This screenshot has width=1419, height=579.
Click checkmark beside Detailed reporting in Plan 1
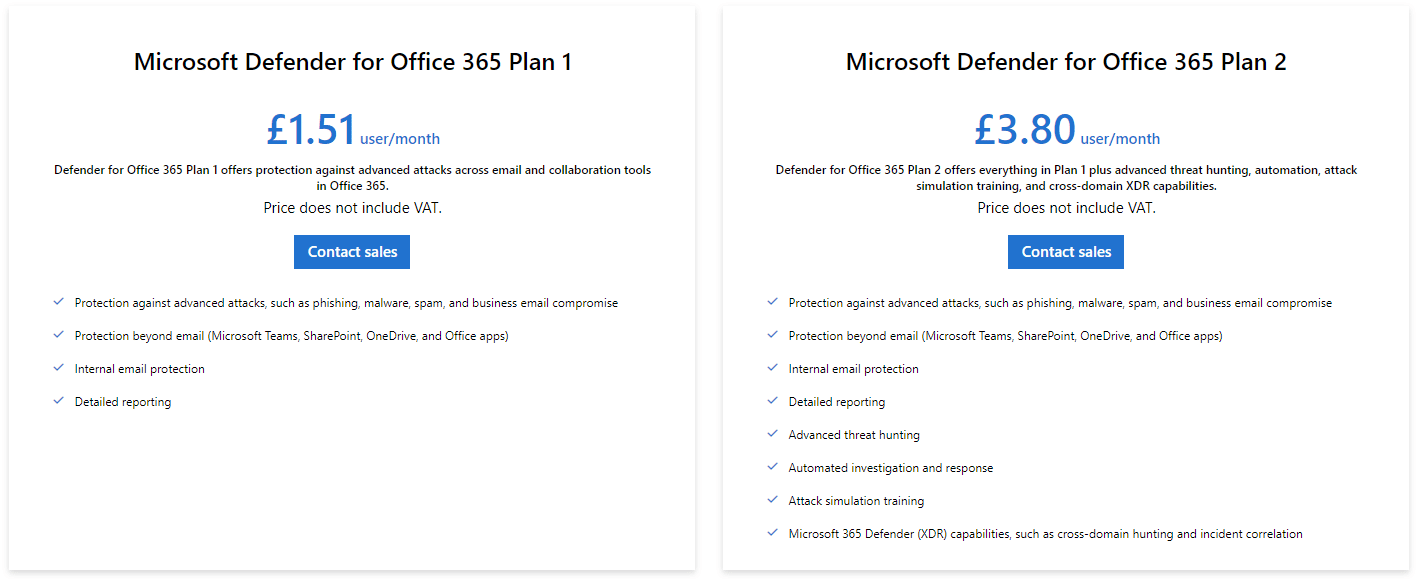coord(59,401)
